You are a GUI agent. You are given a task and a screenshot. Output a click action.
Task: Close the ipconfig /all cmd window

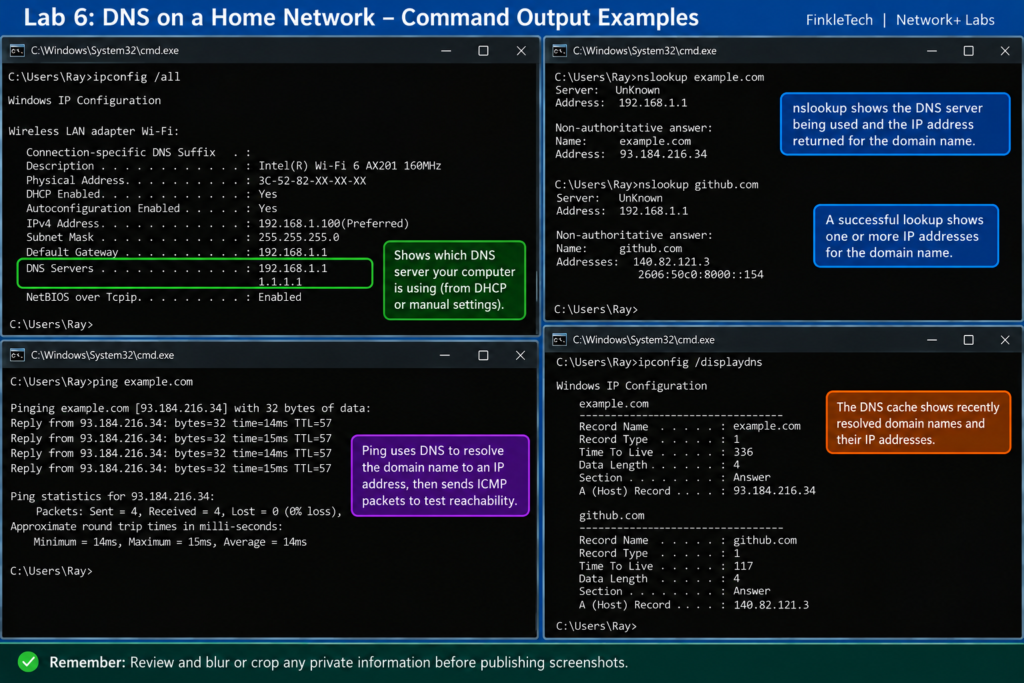[521, 50]
